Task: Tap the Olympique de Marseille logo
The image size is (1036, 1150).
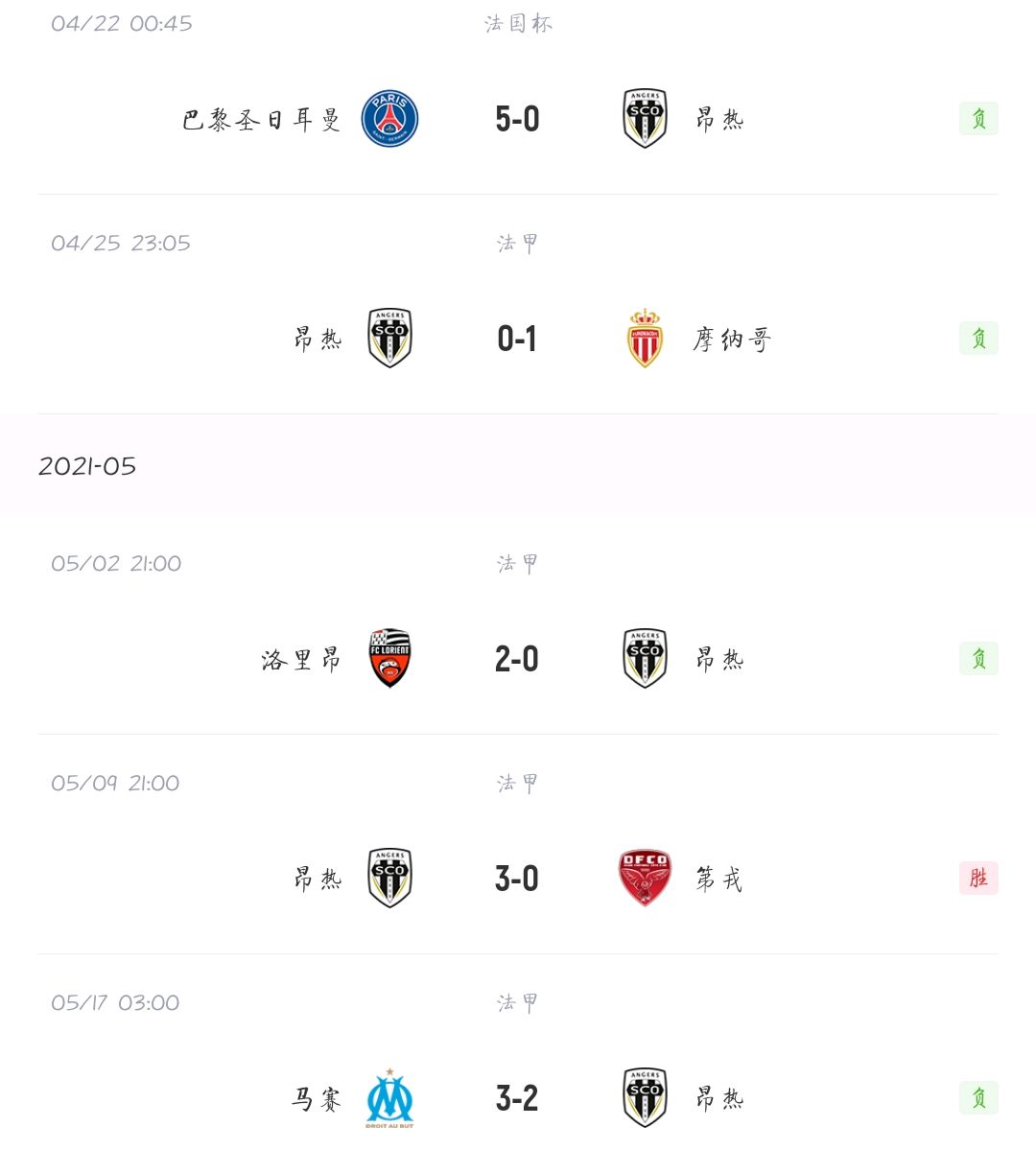Action: (x=389, y=1098)
